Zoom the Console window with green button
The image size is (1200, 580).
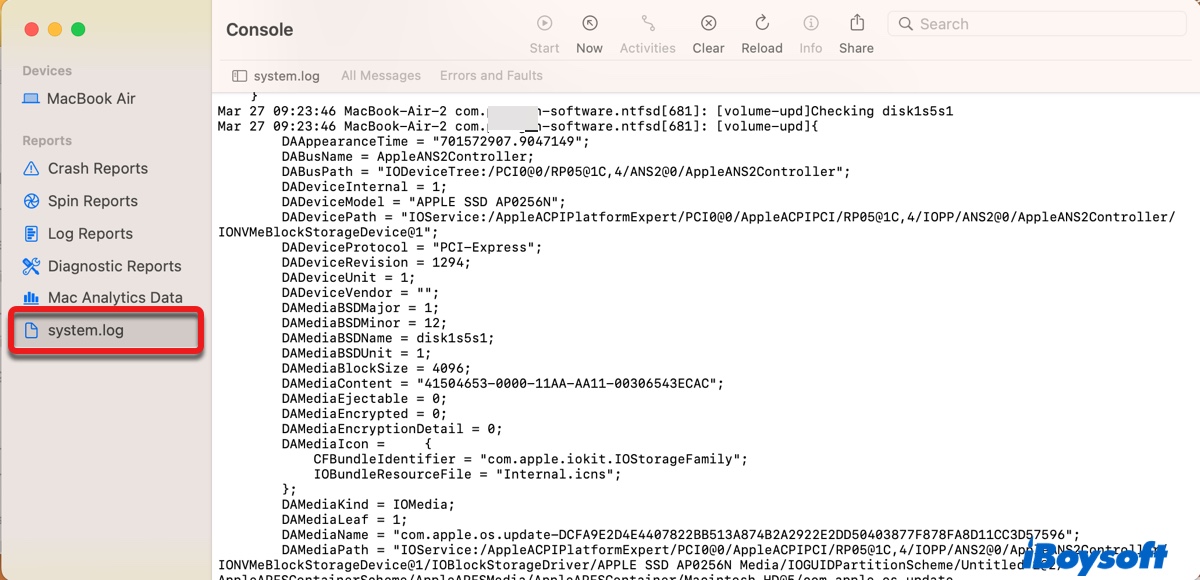(x=78, y=30)
